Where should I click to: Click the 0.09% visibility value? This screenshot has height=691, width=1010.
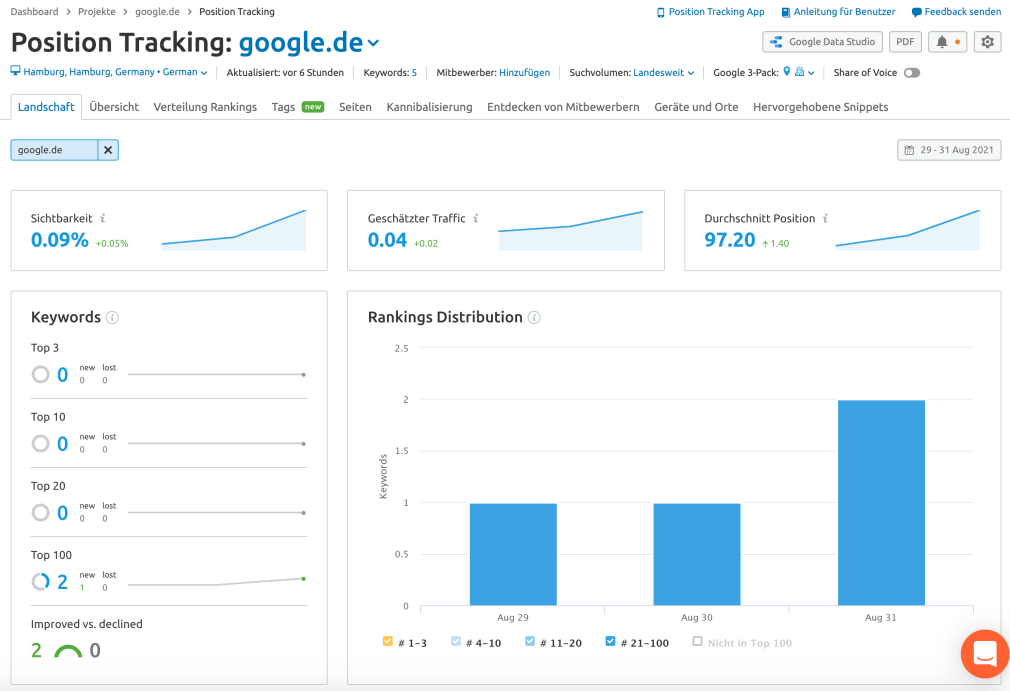coord(59,240)
